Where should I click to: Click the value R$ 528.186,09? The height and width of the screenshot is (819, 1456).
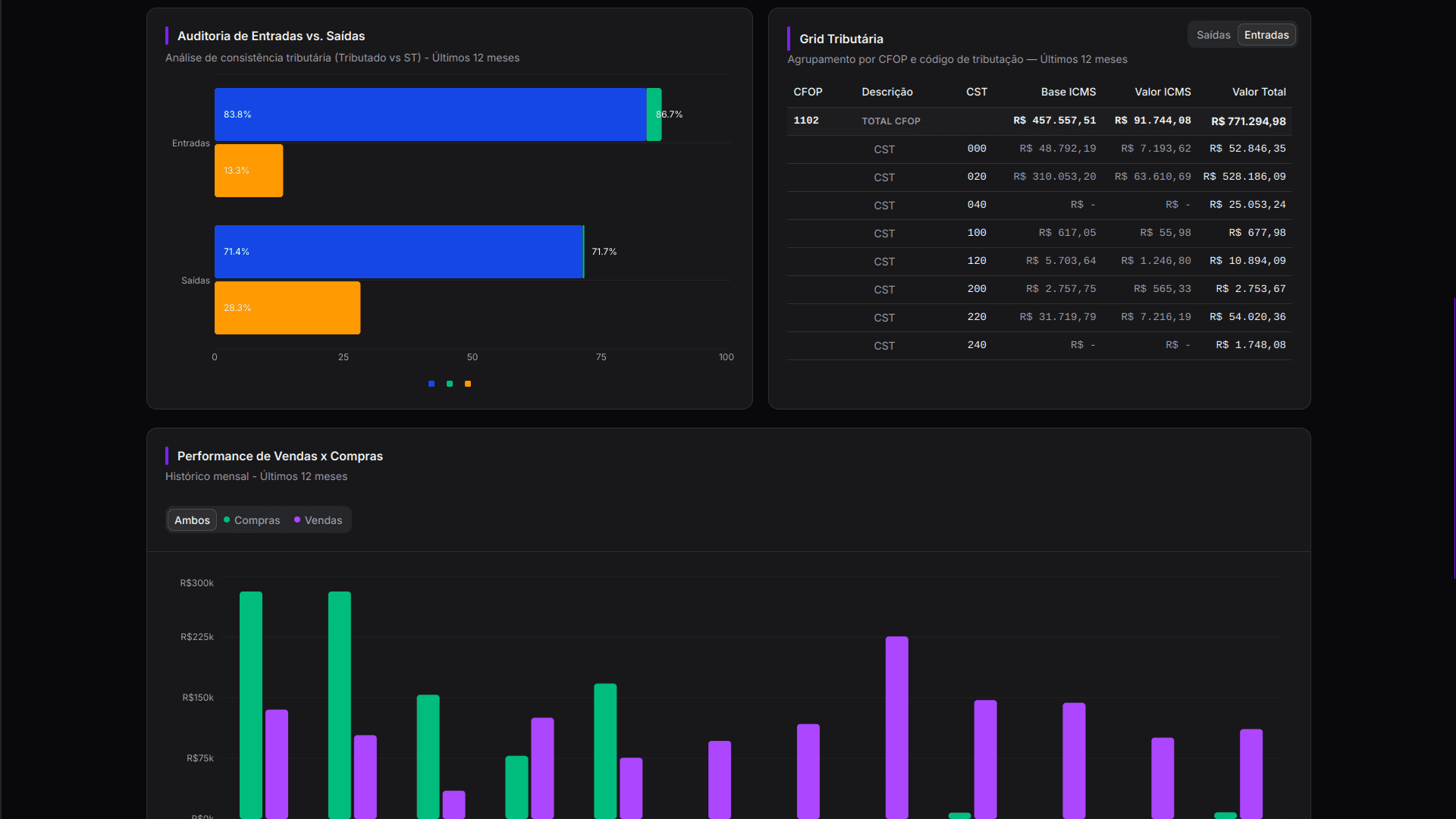pos(1244,177)
